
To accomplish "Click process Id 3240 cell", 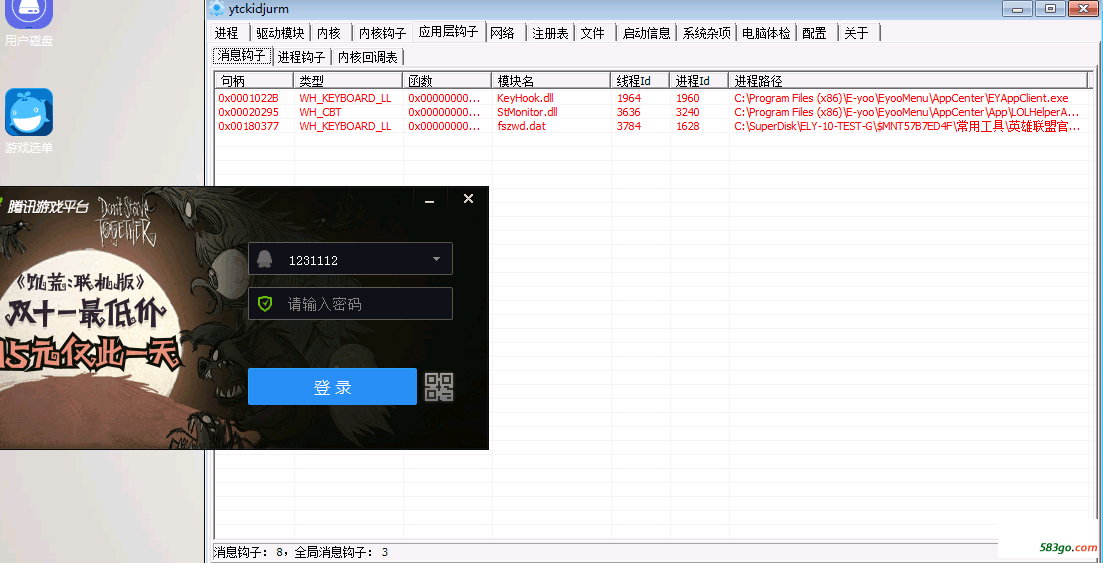I will coord(688,112).
